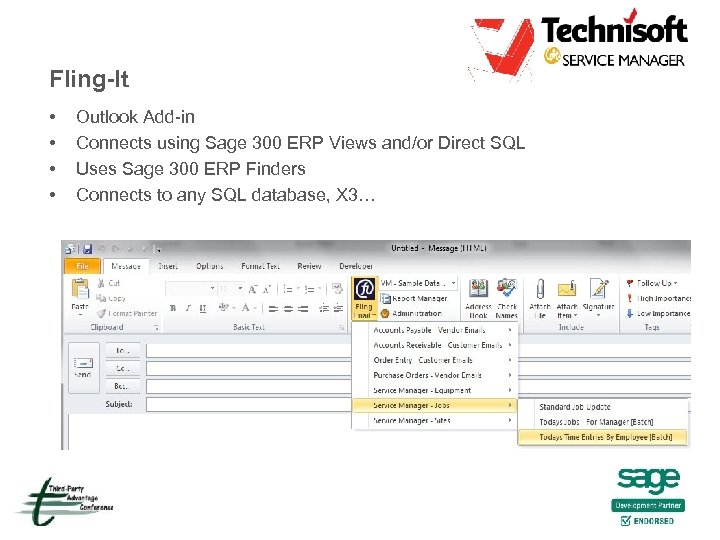Click the Send envelope button
Viewport: 720px width, 540px height.
[83, 368]
